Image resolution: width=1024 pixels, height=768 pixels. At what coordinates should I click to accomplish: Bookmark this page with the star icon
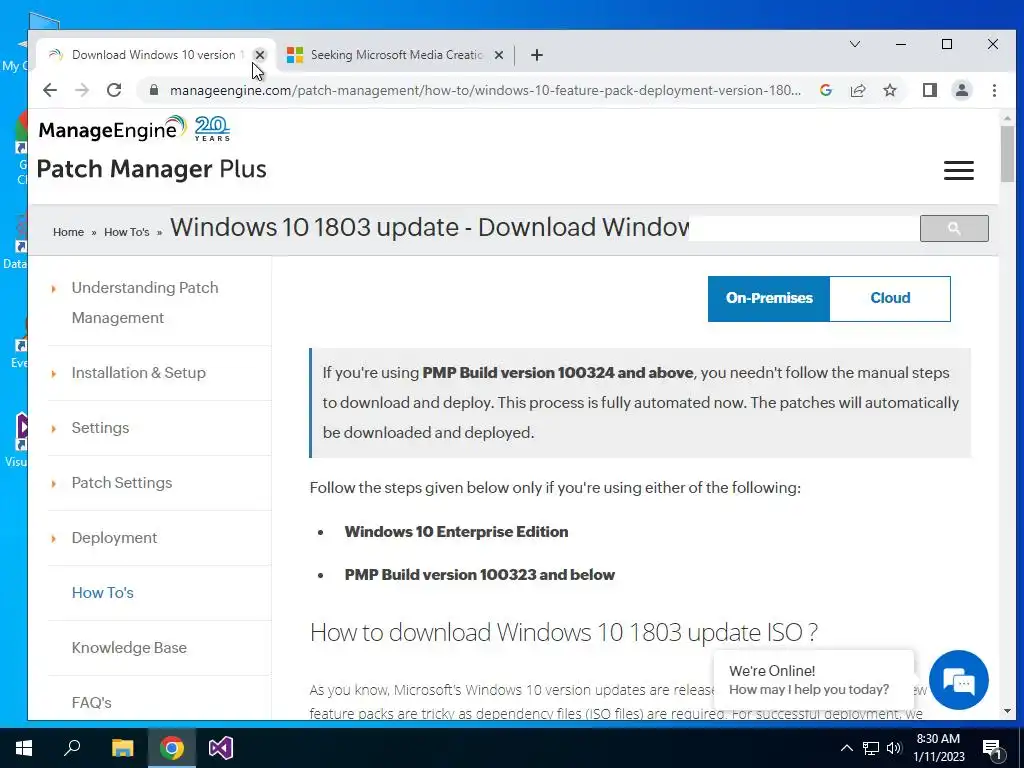coord(890,90)
